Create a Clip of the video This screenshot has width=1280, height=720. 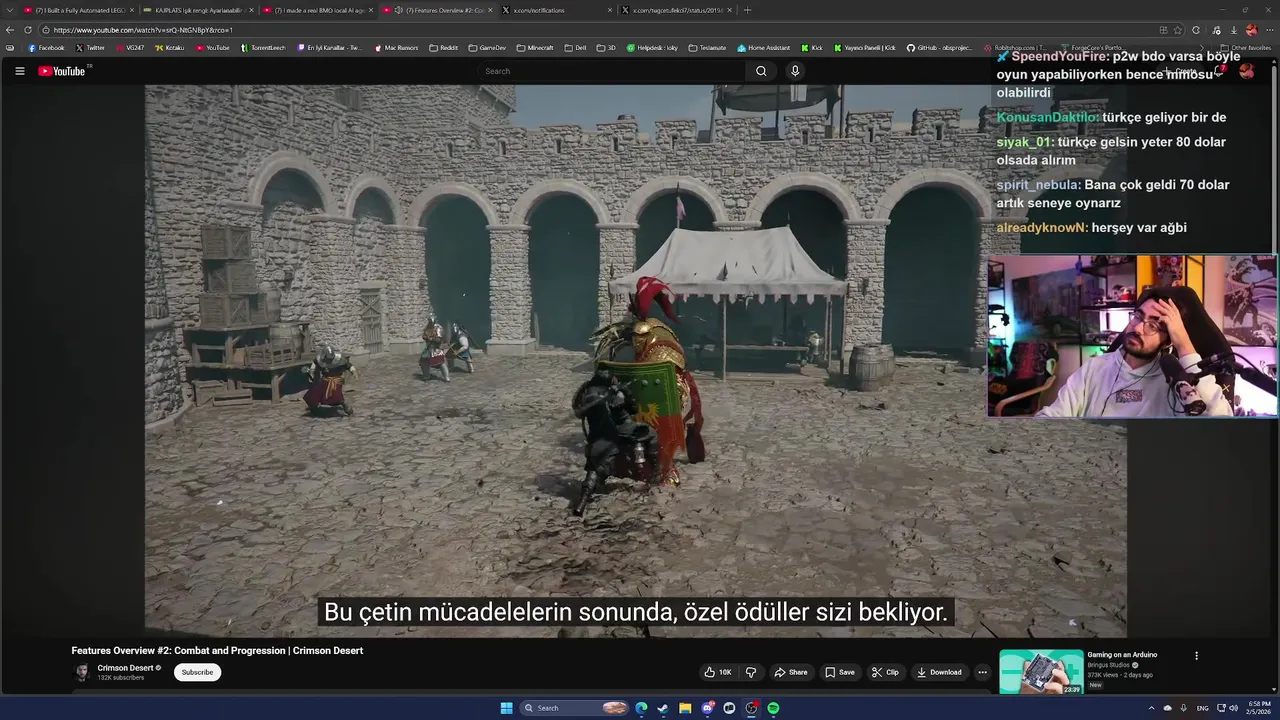885,672
